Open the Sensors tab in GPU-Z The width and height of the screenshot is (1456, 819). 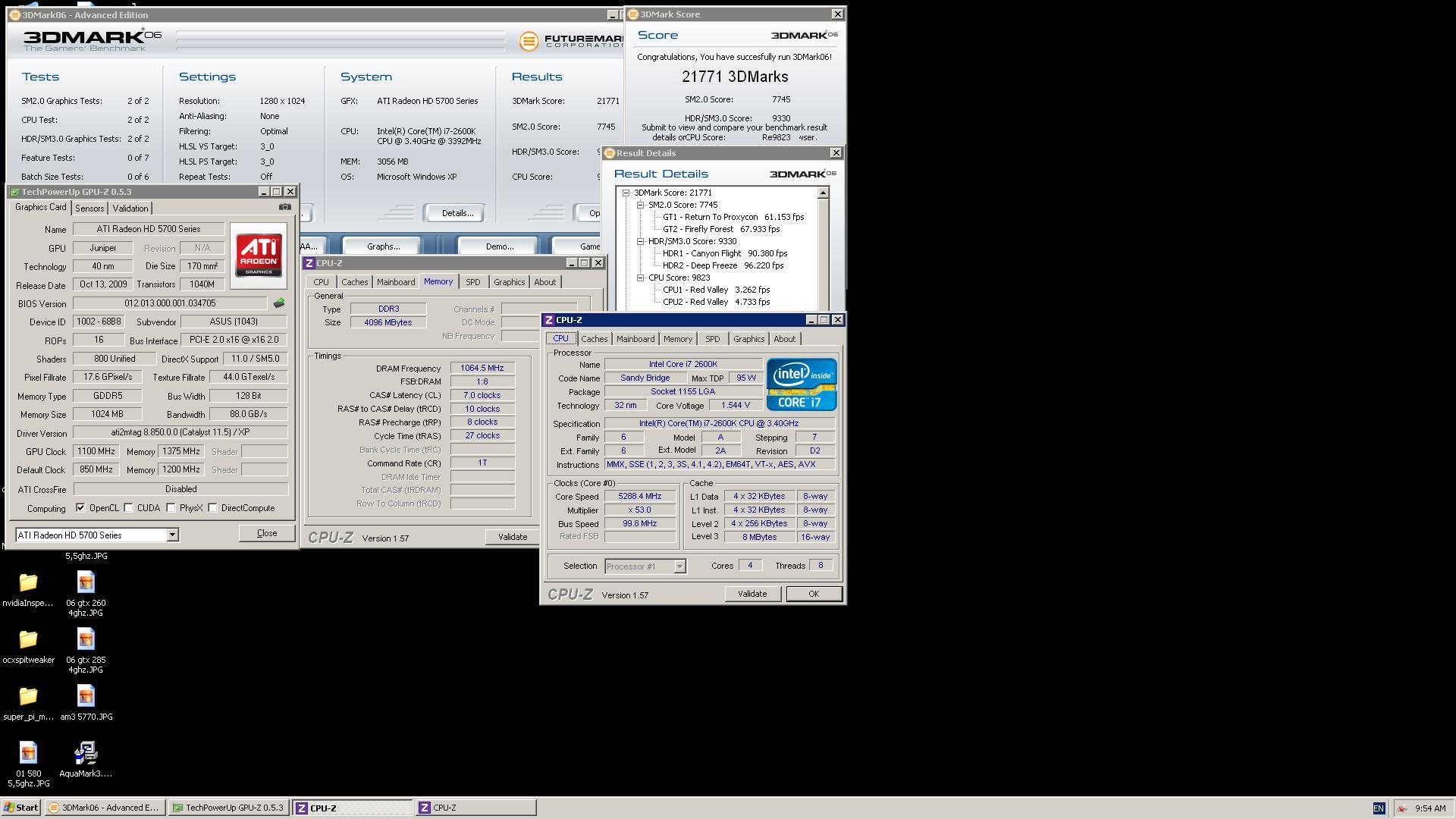(x=89, y=209)
